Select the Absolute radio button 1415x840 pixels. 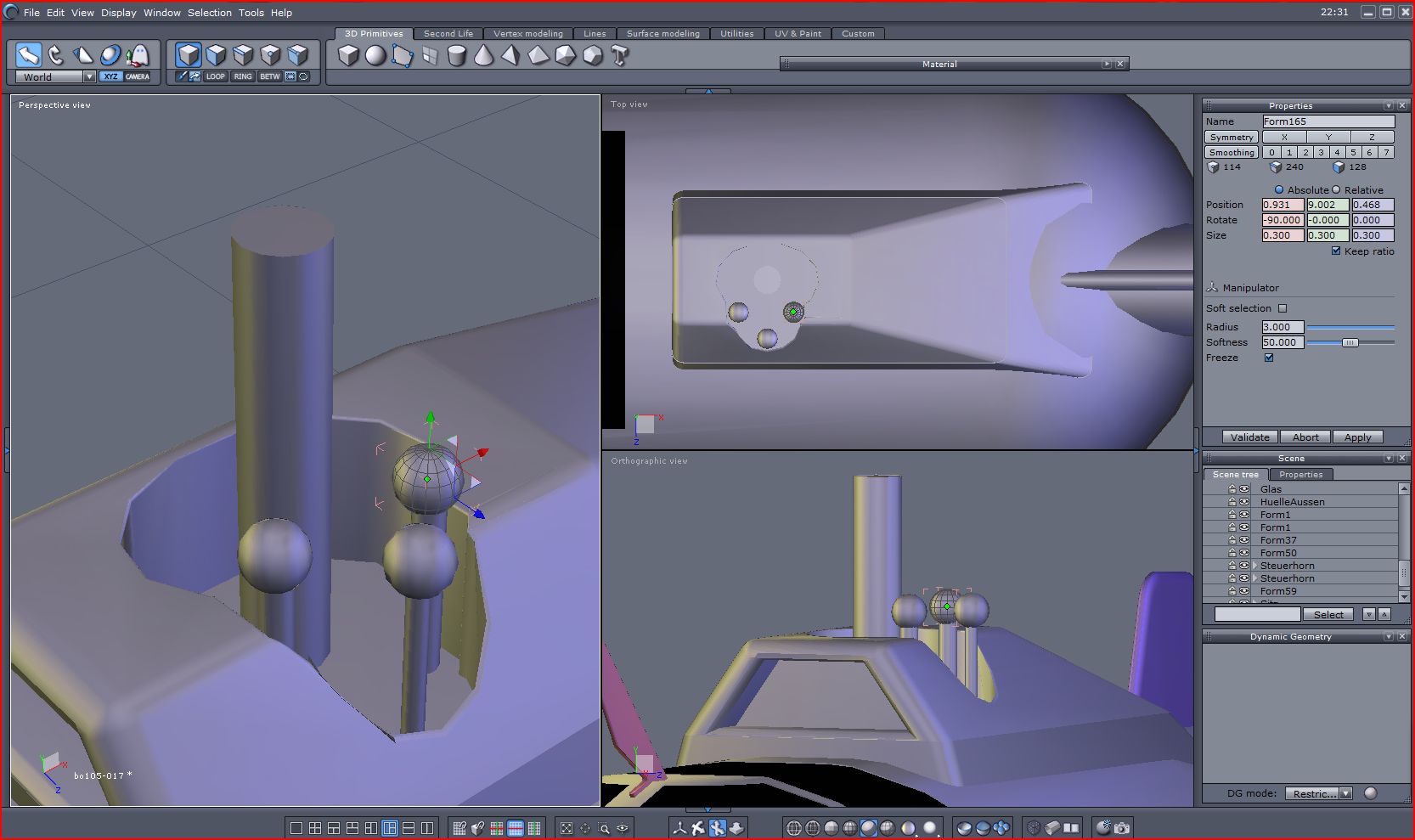(1279, 190)
